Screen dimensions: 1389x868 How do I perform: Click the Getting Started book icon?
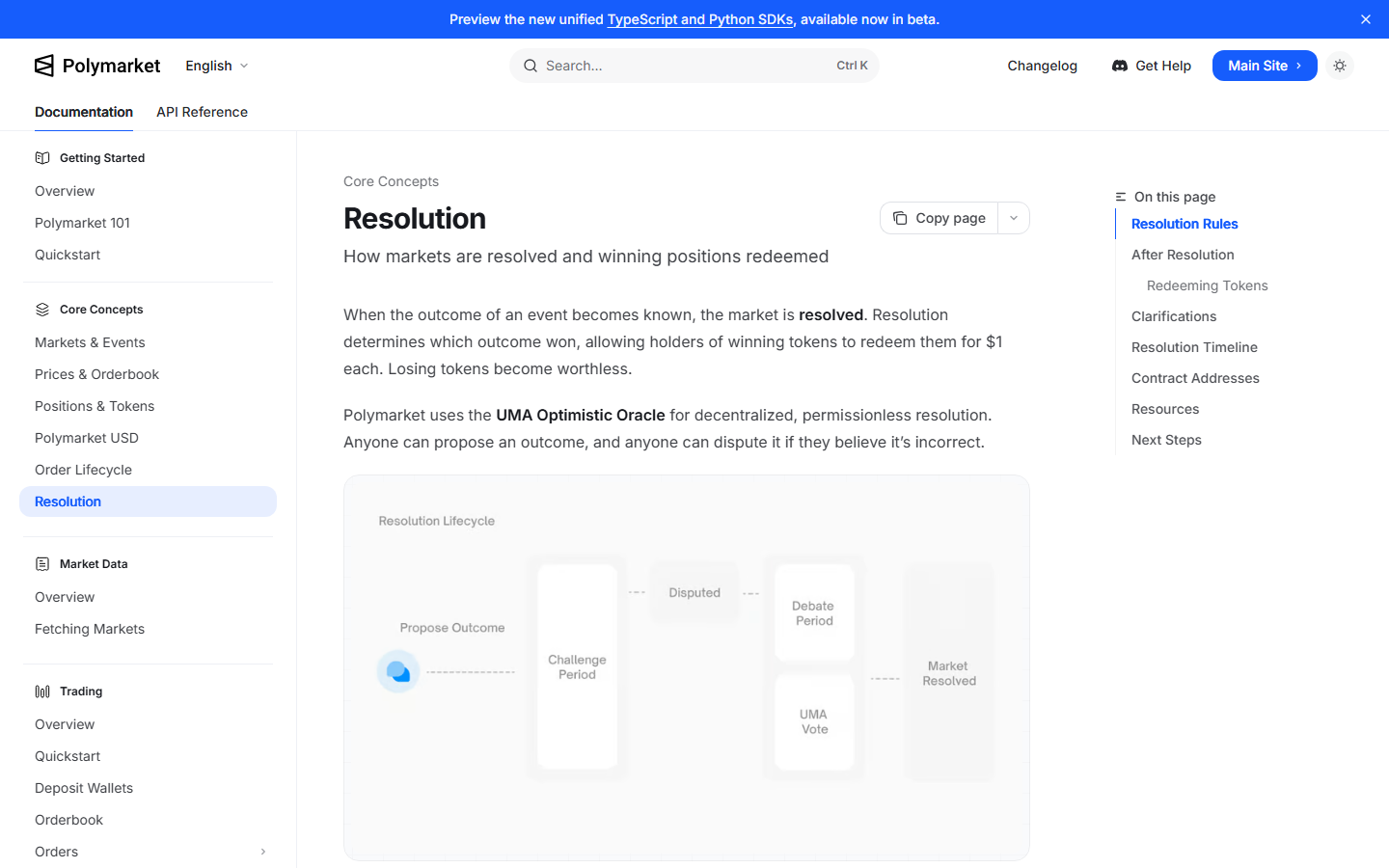click(x=42, y=158)
